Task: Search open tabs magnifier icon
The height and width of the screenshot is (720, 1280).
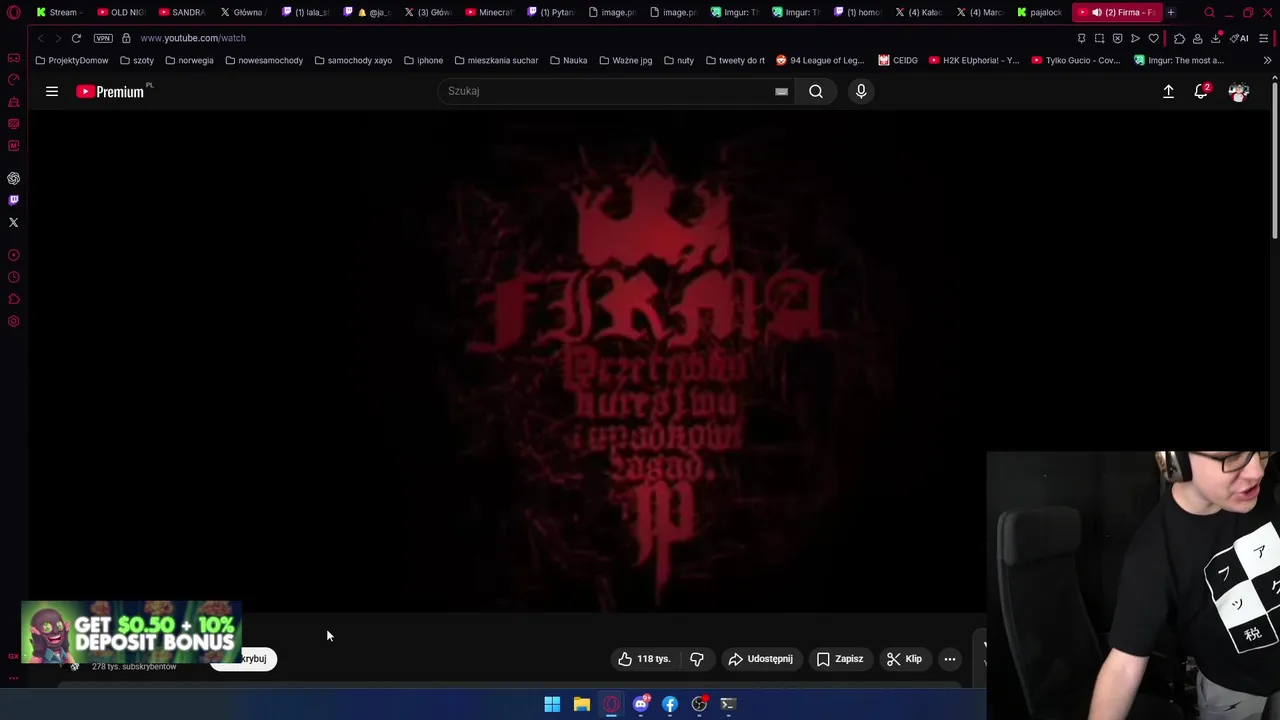Action: pos(1209,12)
